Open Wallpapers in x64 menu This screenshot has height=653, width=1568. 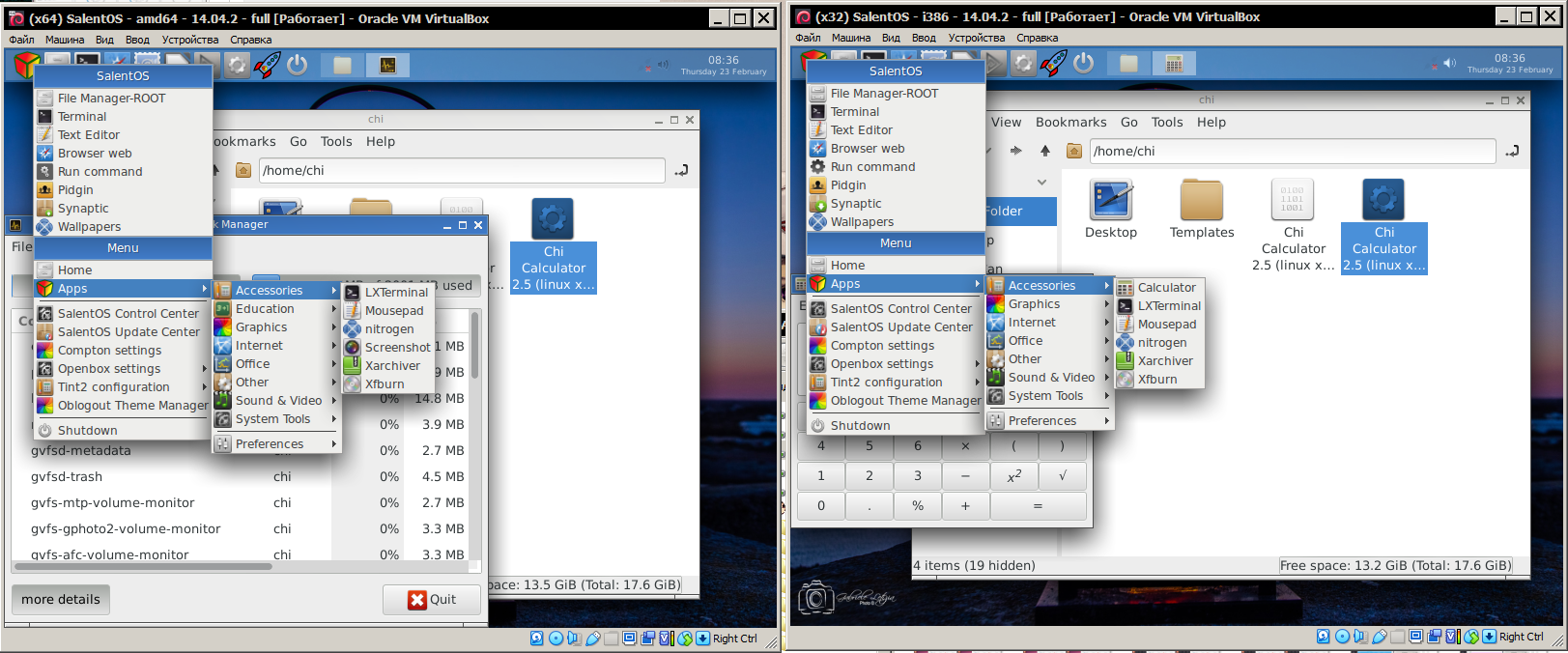(89, 227)
